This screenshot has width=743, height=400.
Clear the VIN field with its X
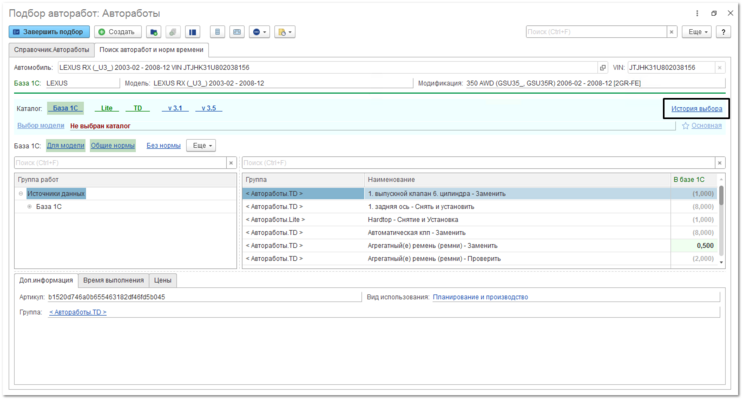click(719, 68)
